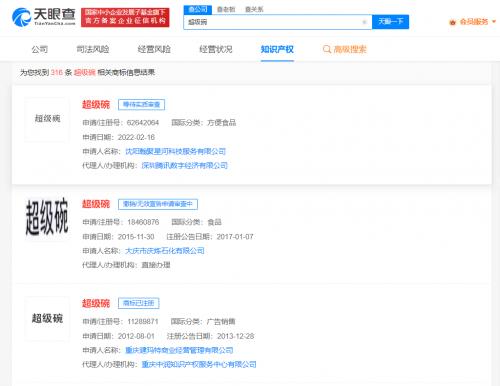
Task: Click application date 2012-08-01
Action: 136,336
